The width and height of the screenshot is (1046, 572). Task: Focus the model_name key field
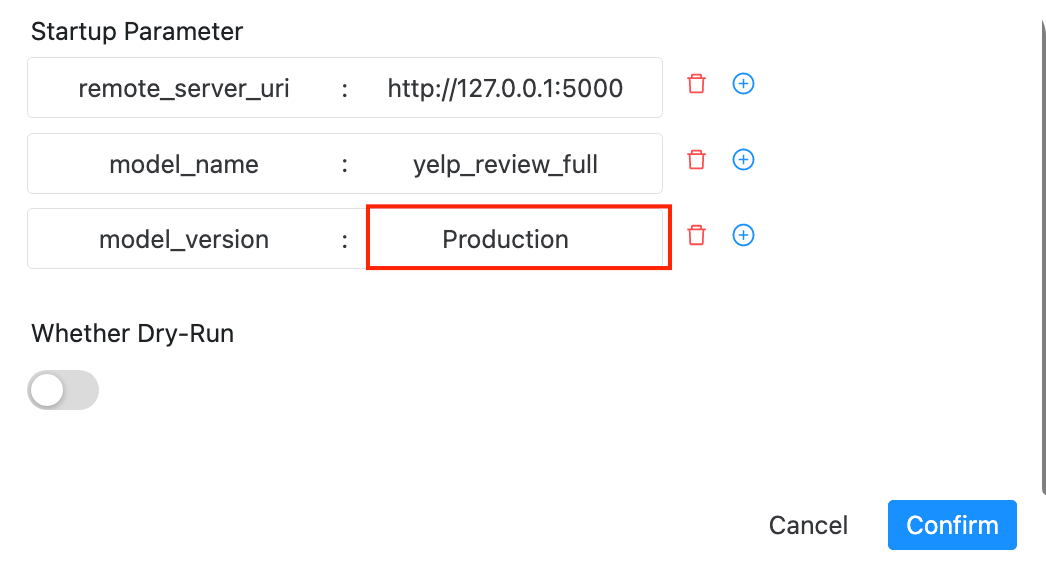point(184,164)
